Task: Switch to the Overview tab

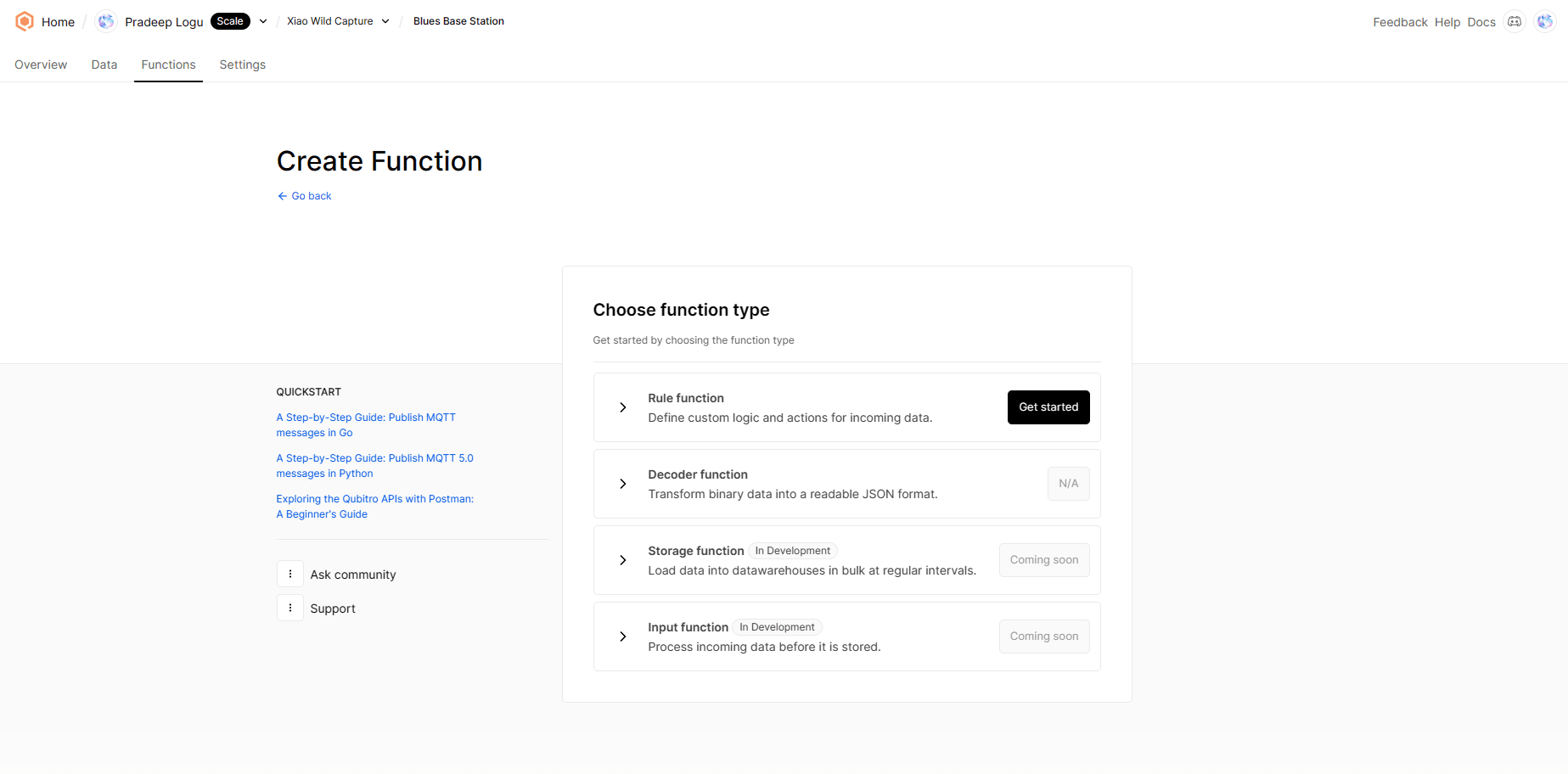Action: pyautogui.click(x=41, y=64)
